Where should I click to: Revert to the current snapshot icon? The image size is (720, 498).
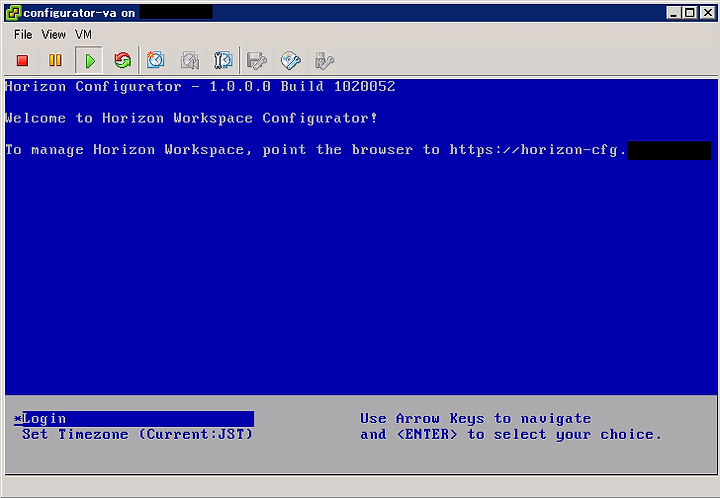190,60
